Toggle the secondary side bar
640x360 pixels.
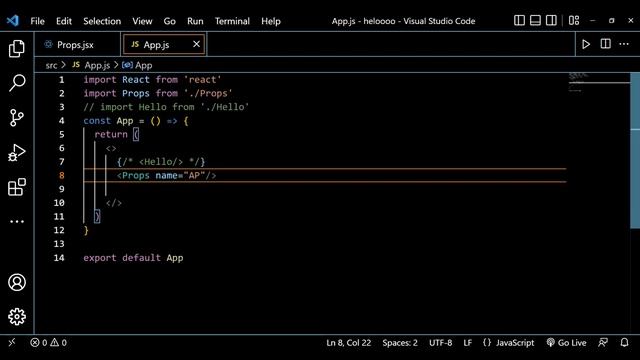(551, 20)
